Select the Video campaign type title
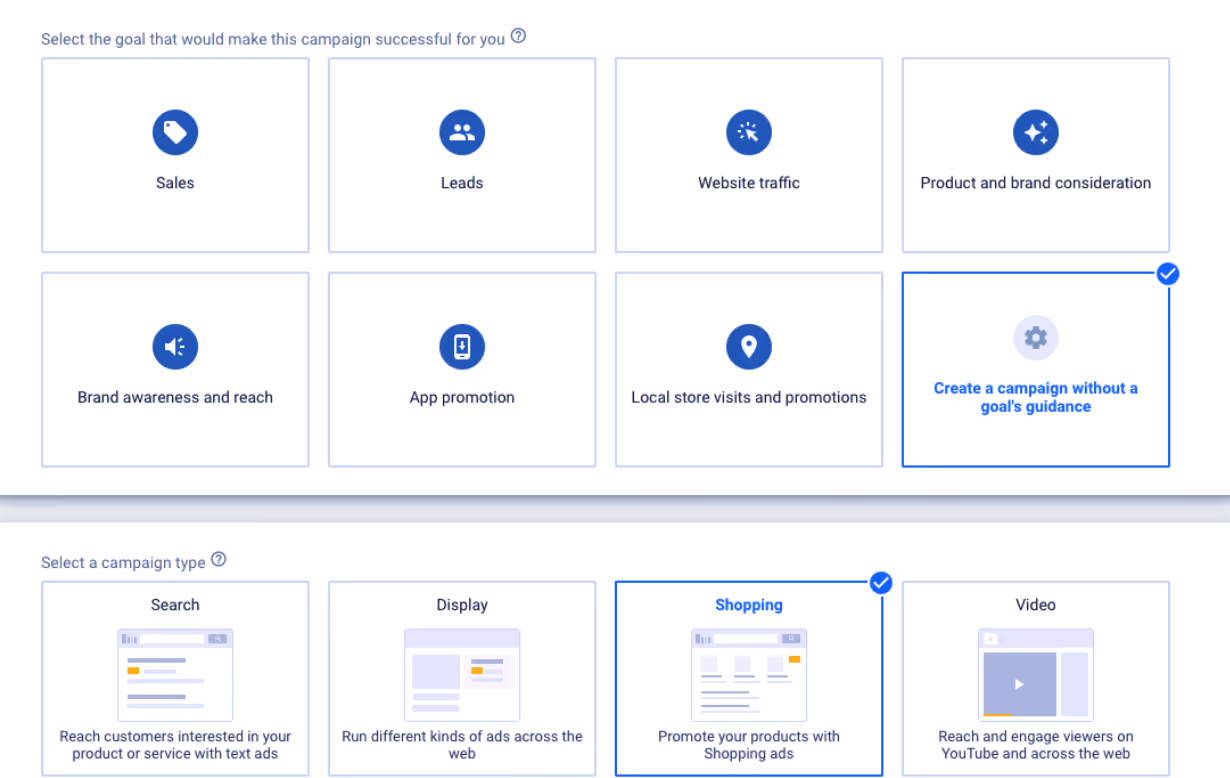1230x778 pixels. (x=1036, y=605)
